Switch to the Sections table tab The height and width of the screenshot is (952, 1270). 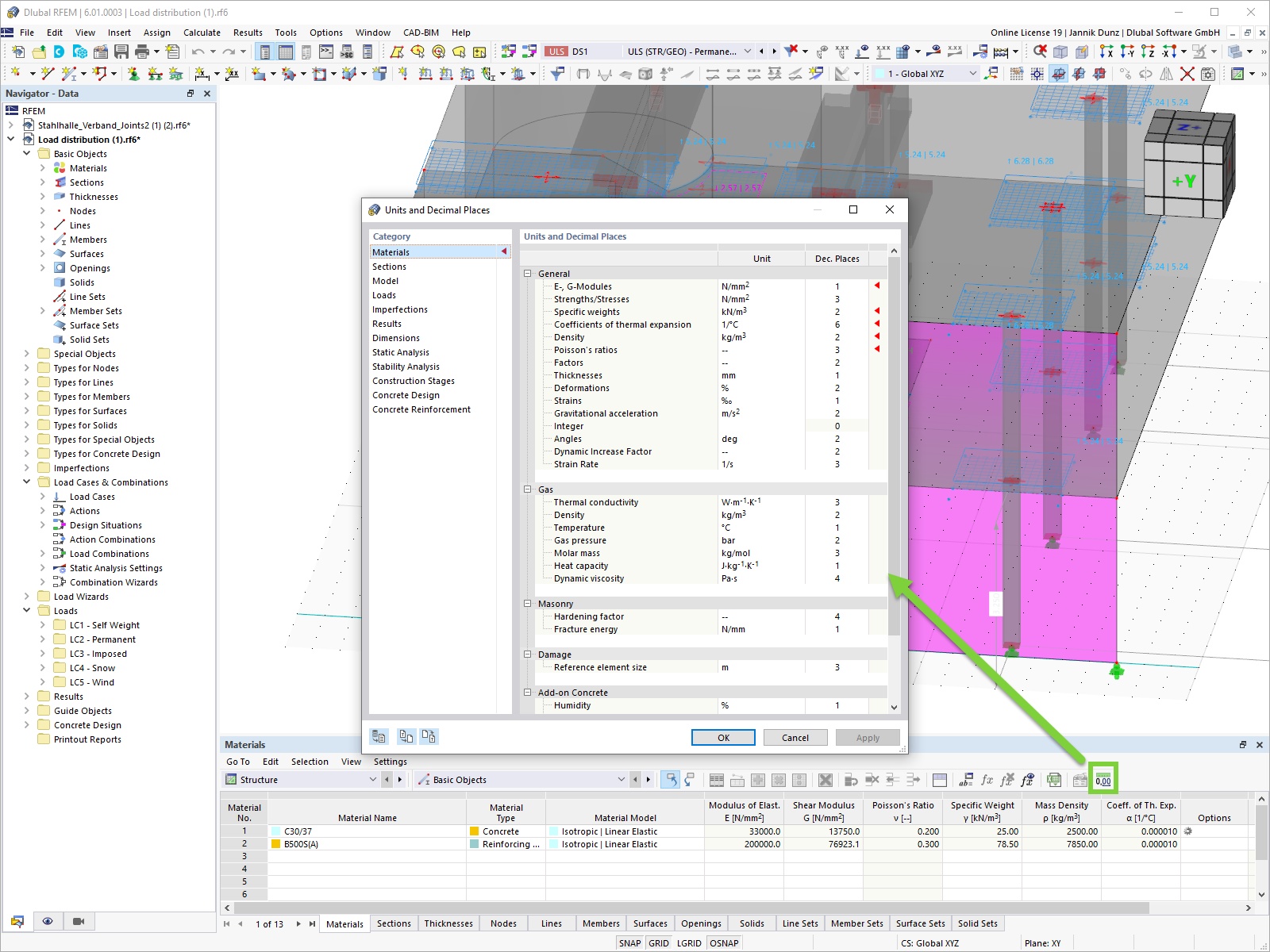coord(394,923)
